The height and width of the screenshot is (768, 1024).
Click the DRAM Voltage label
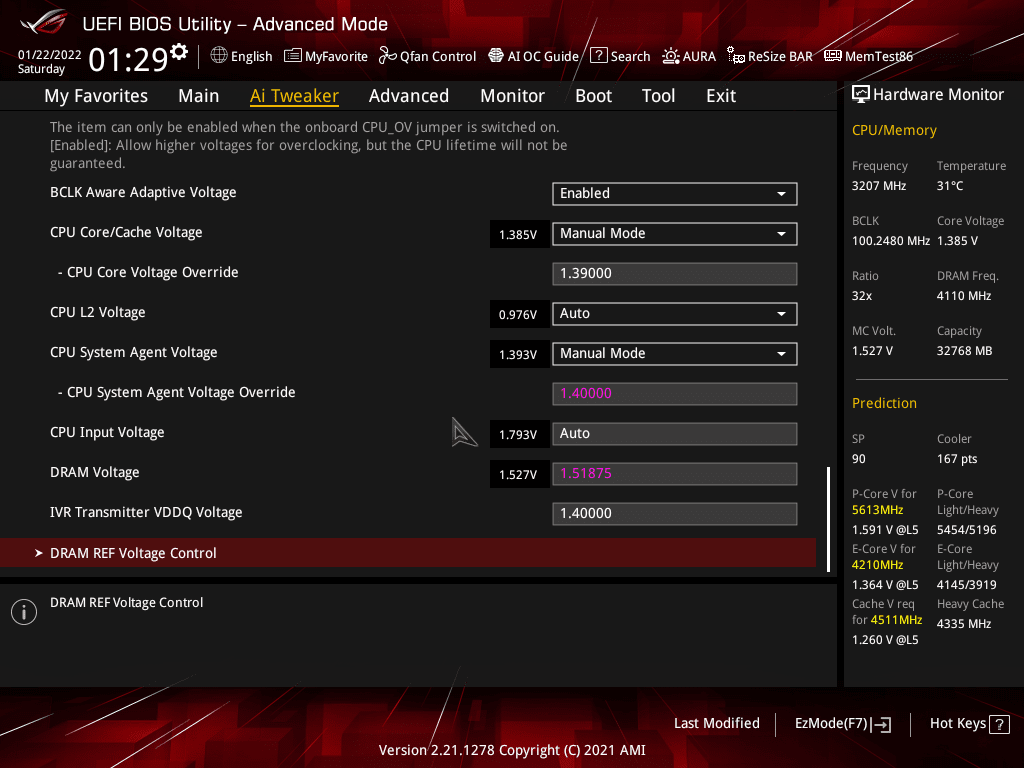95,472
